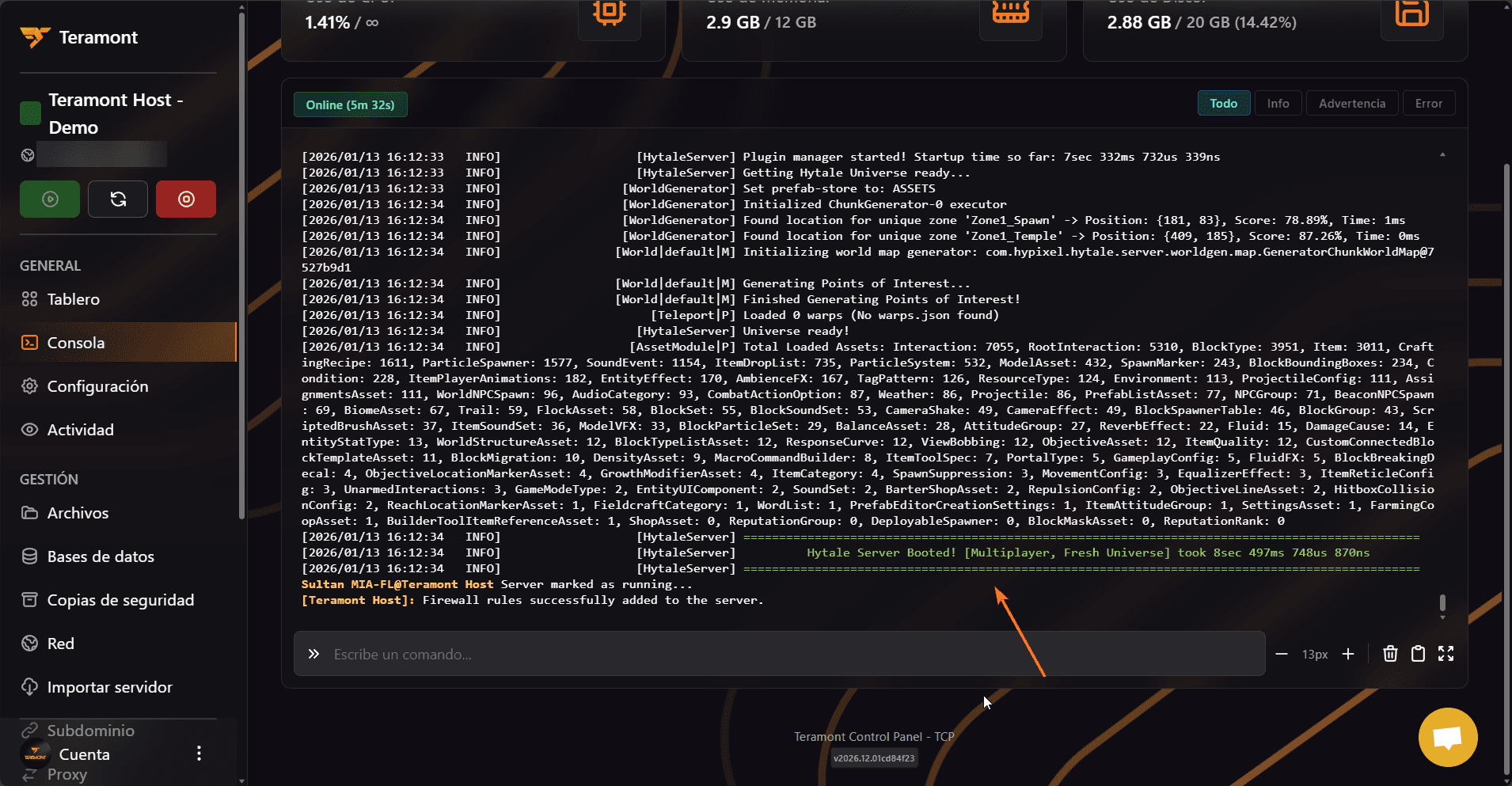Click the Teramont Host - Demo server name
This screenshot has height=786, width=1512.
click(x=116, y=114)
